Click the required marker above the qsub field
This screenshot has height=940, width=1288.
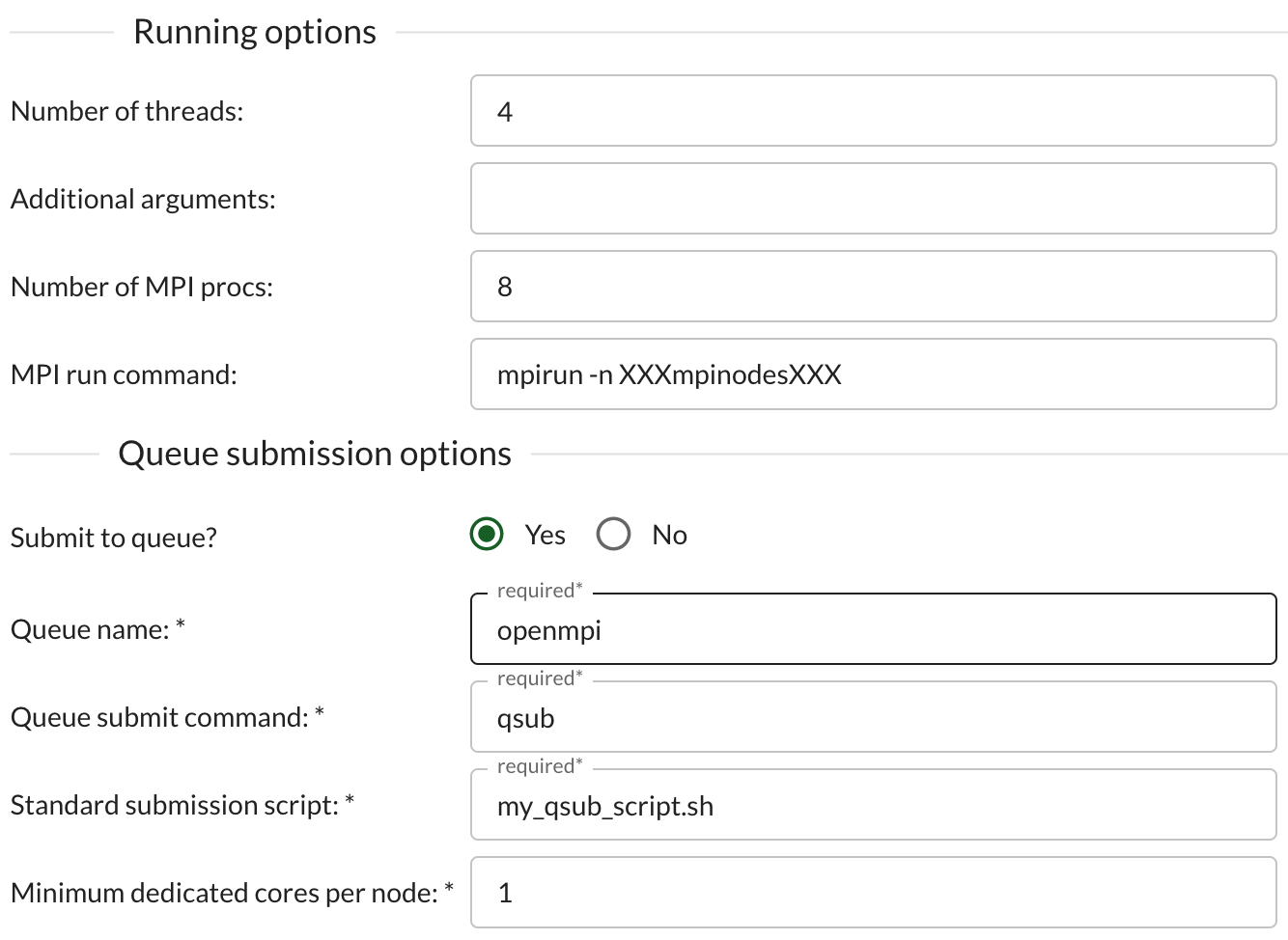pos(537,677)
